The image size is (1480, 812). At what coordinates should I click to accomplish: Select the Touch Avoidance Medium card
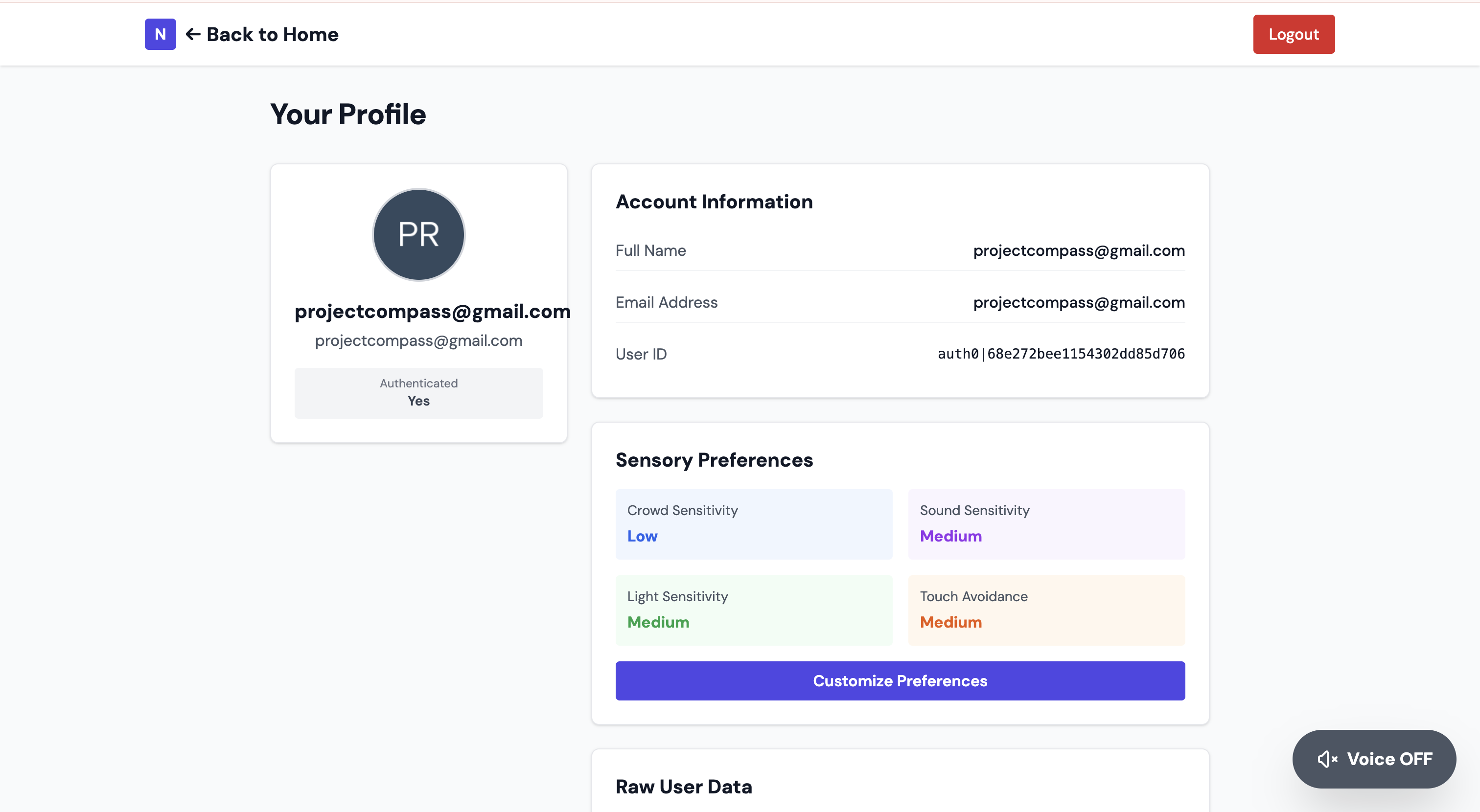[x=1046, y=610]
